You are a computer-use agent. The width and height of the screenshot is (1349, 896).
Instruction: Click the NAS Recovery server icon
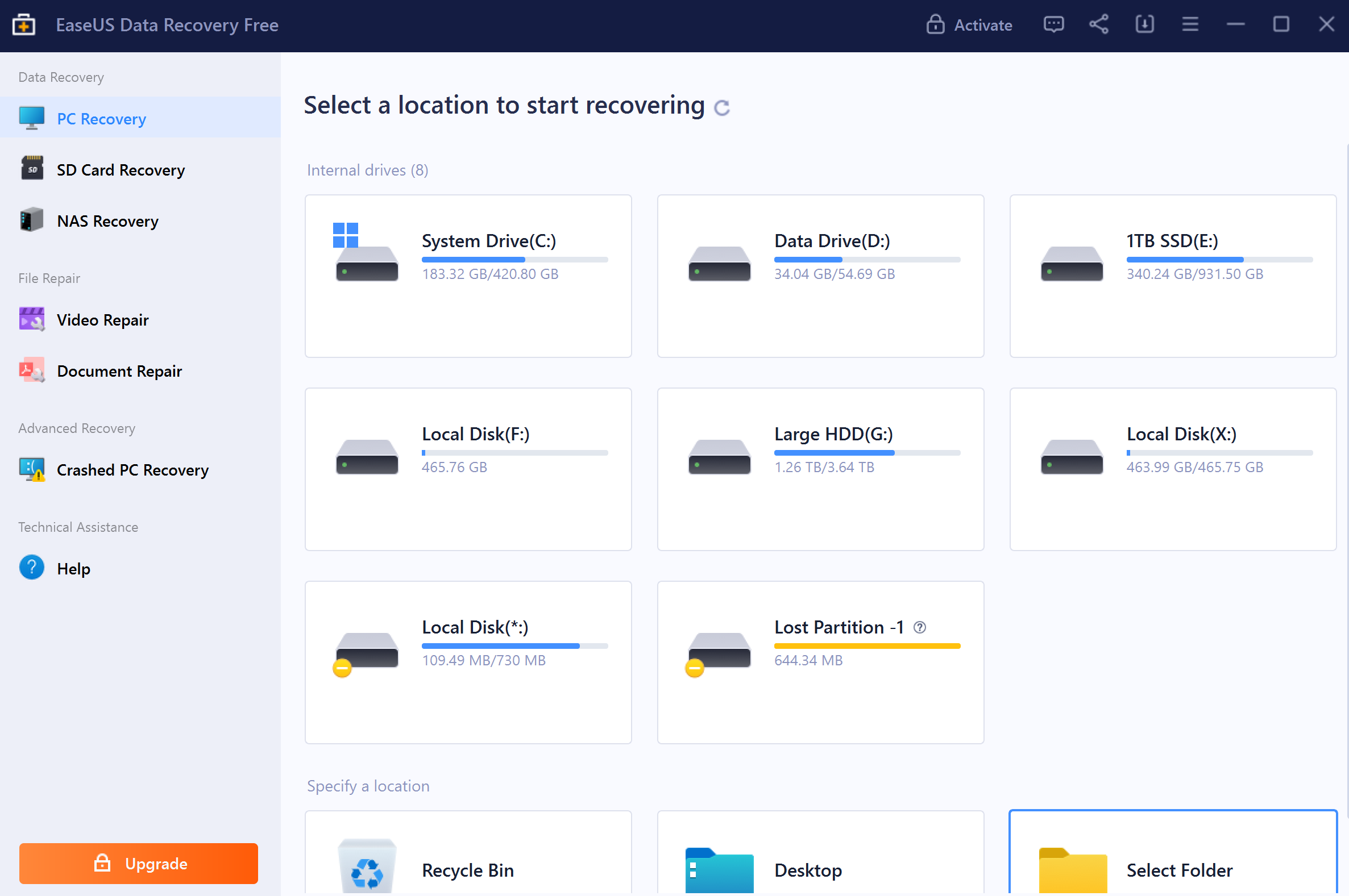coord(32,220)
